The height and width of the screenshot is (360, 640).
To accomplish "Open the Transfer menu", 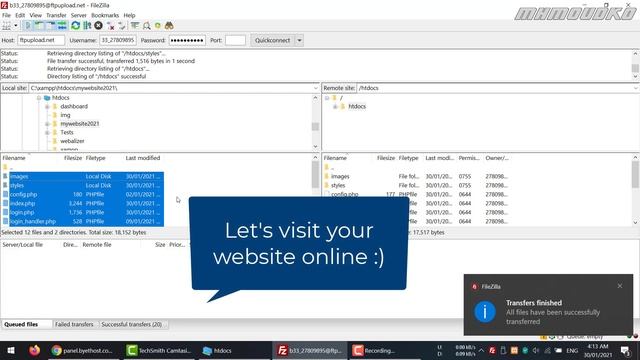I will tap(56, 15).
